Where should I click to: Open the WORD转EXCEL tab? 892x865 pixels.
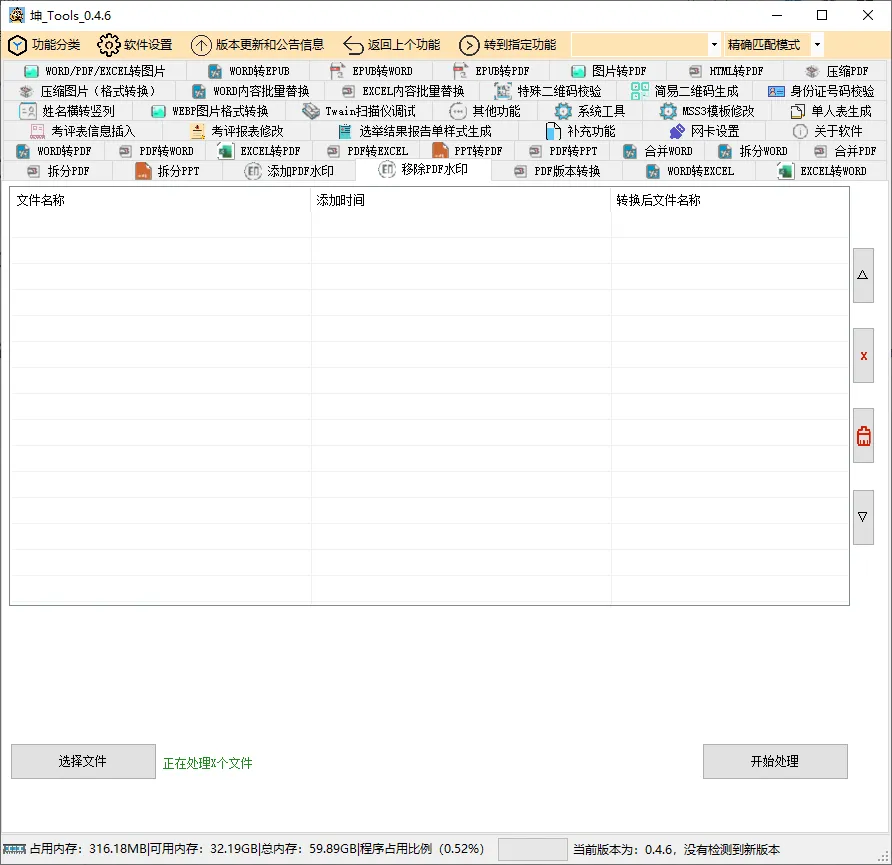[689, 171]
